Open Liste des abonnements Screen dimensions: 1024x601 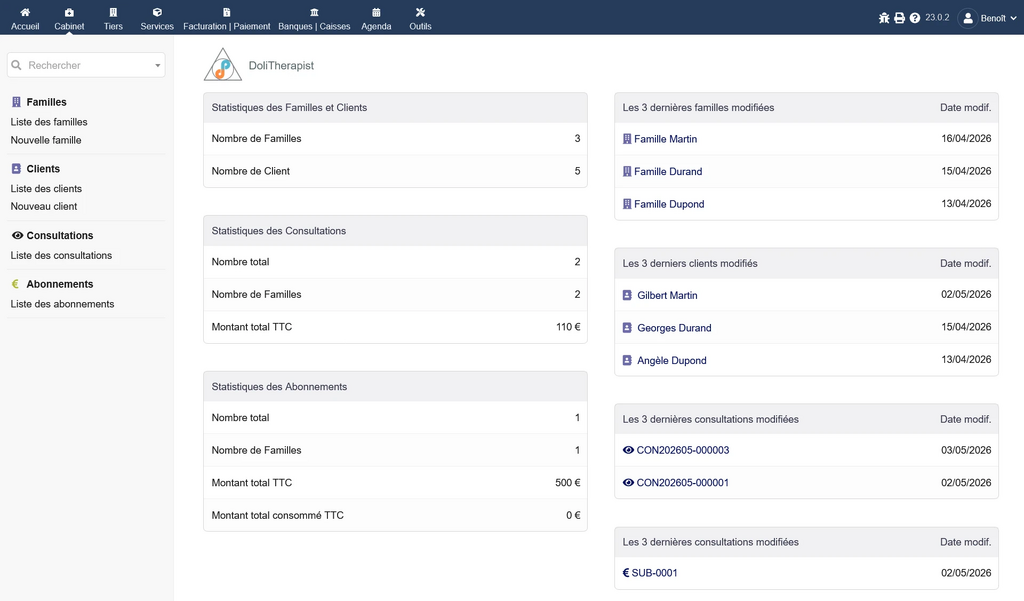click(62, 304)
